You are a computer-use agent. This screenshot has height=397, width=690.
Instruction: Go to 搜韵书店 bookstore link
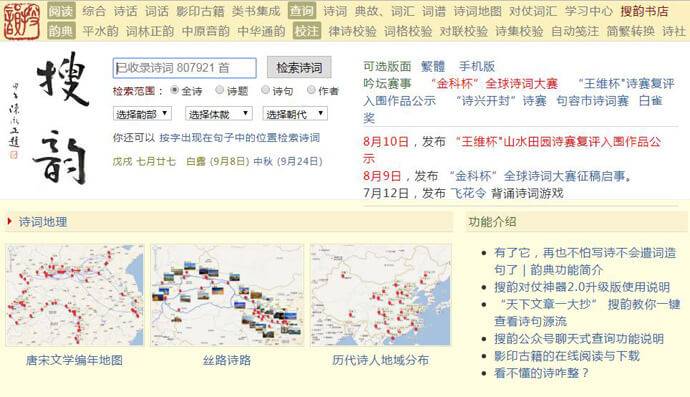(645, 11)
